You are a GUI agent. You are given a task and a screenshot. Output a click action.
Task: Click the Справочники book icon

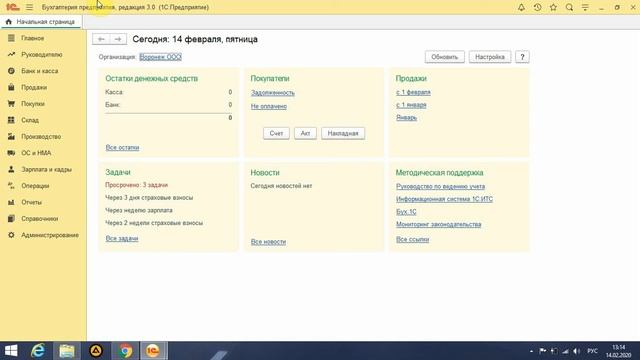point(11,218)
